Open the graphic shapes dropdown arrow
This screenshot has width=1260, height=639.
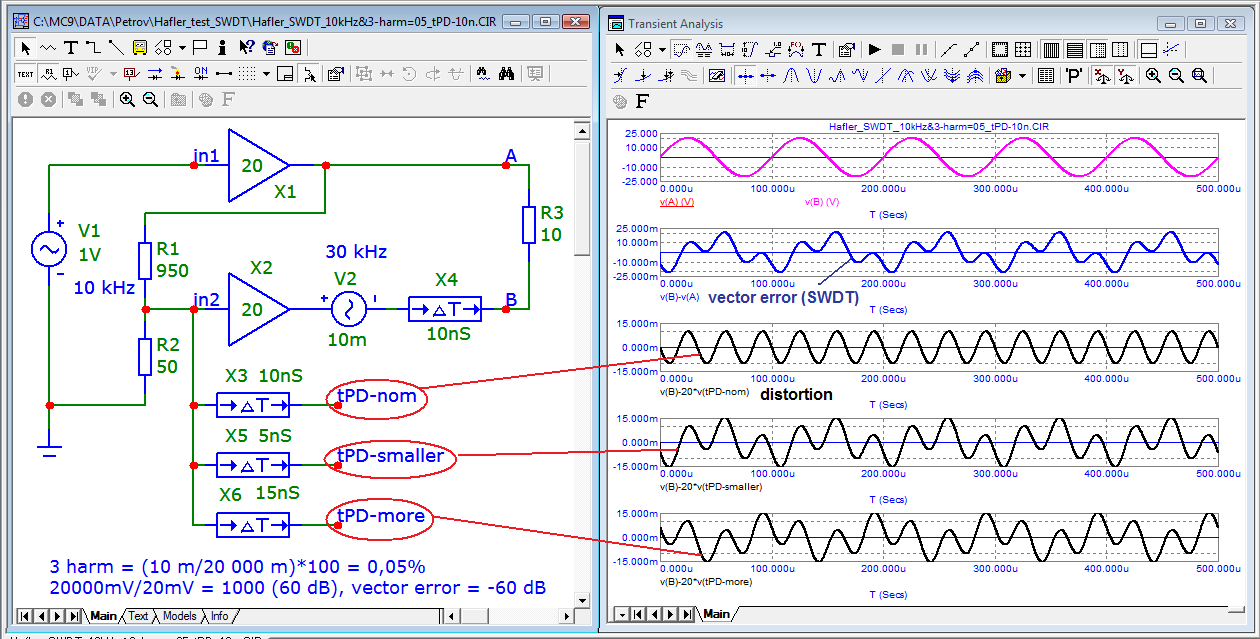(x=183, y=48)
